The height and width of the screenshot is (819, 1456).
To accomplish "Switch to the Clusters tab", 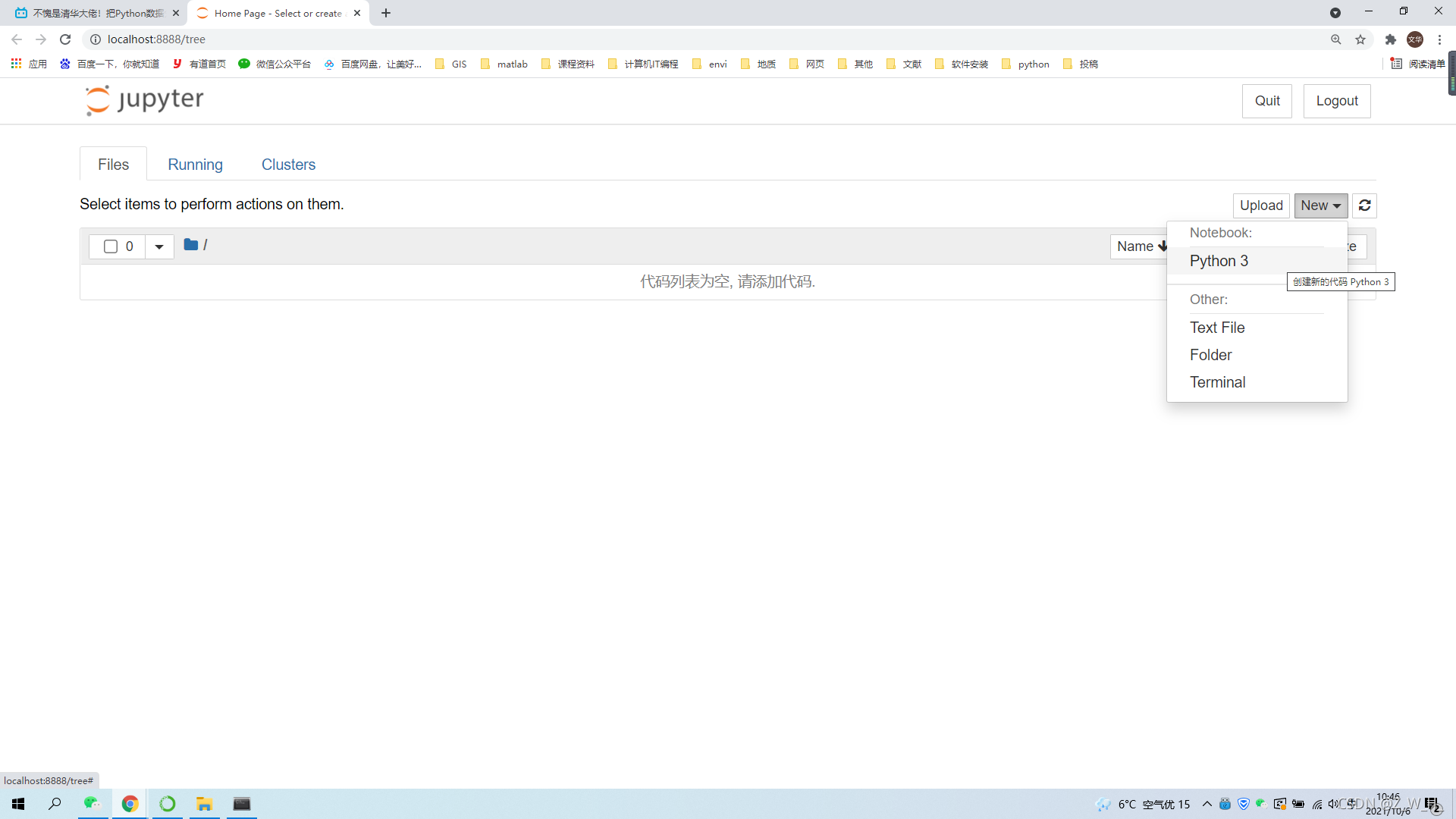I will click(x=288, y=165).
